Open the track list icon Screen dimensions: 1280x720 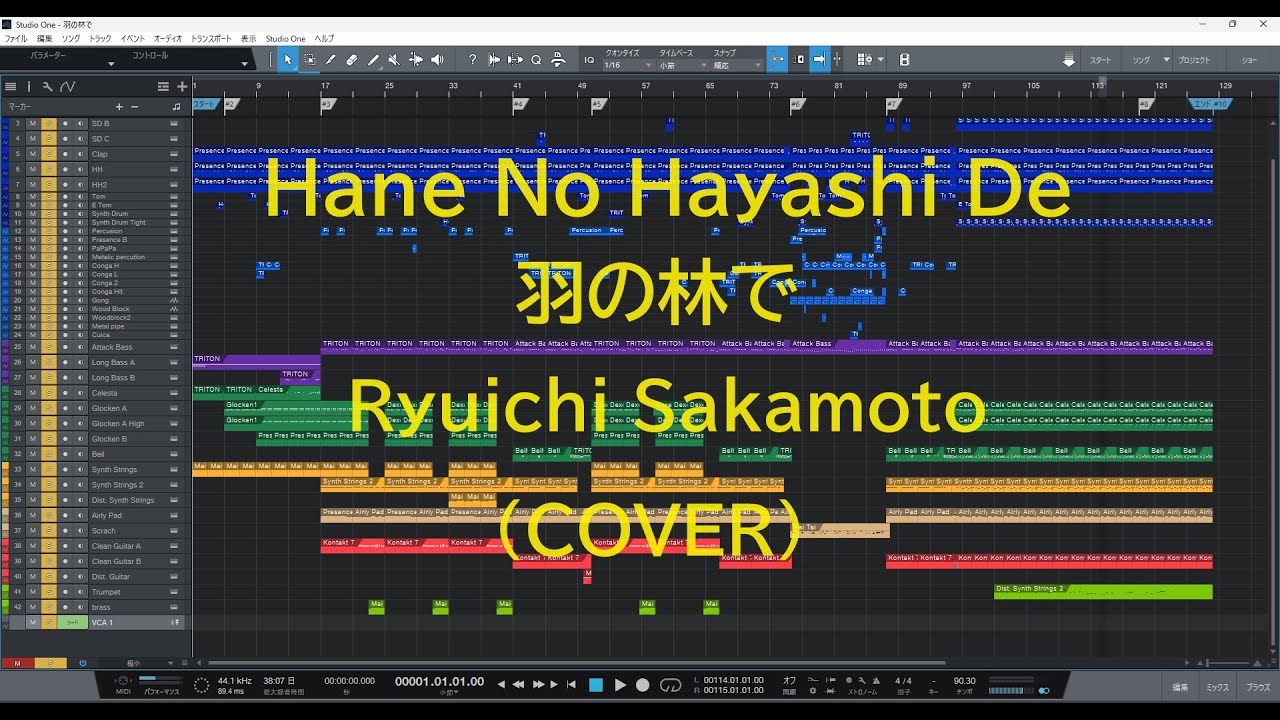click(10, 87)
